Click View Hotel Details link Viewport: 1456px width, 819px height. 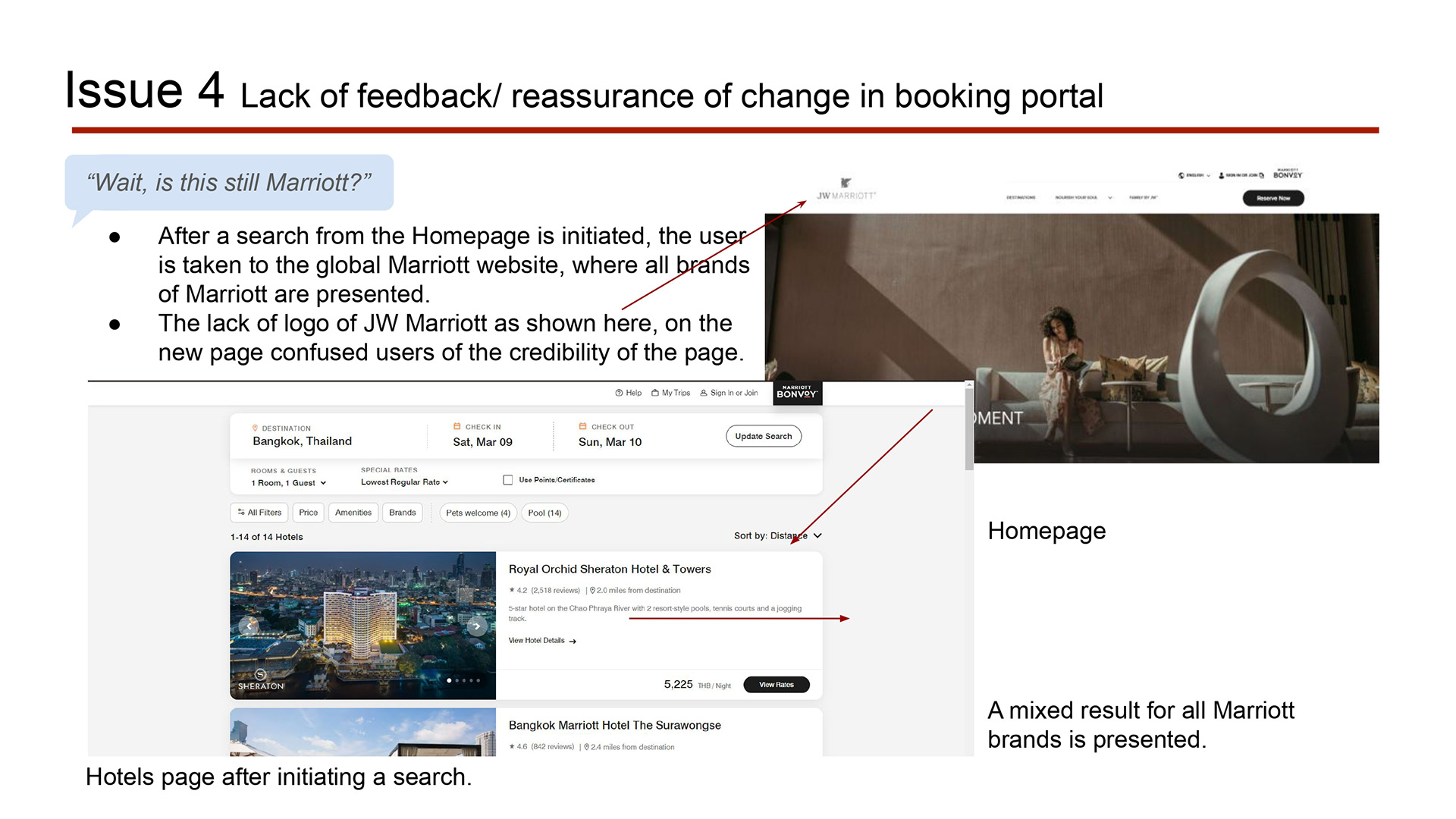tap(537, 641)
